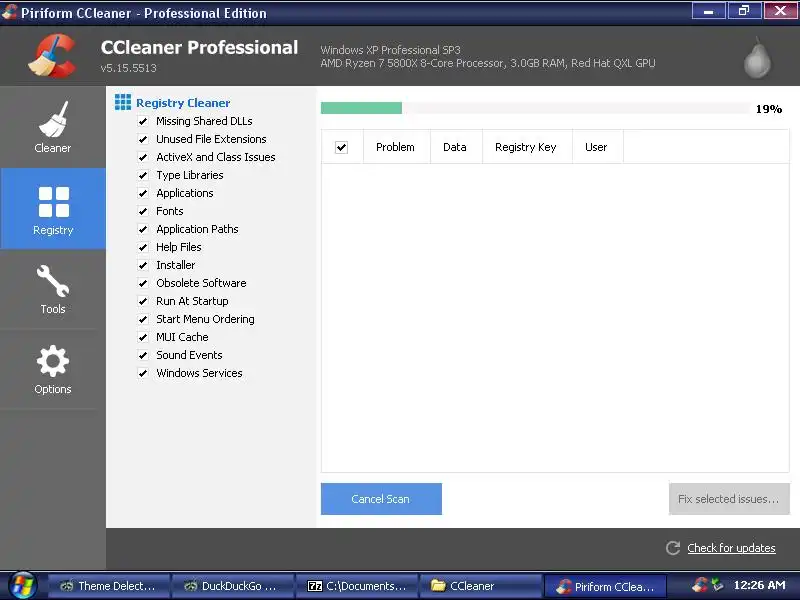This screenshot has width=800, height=600.
Task: Click the 19% progress label
Action: click(x=768, y=109)
